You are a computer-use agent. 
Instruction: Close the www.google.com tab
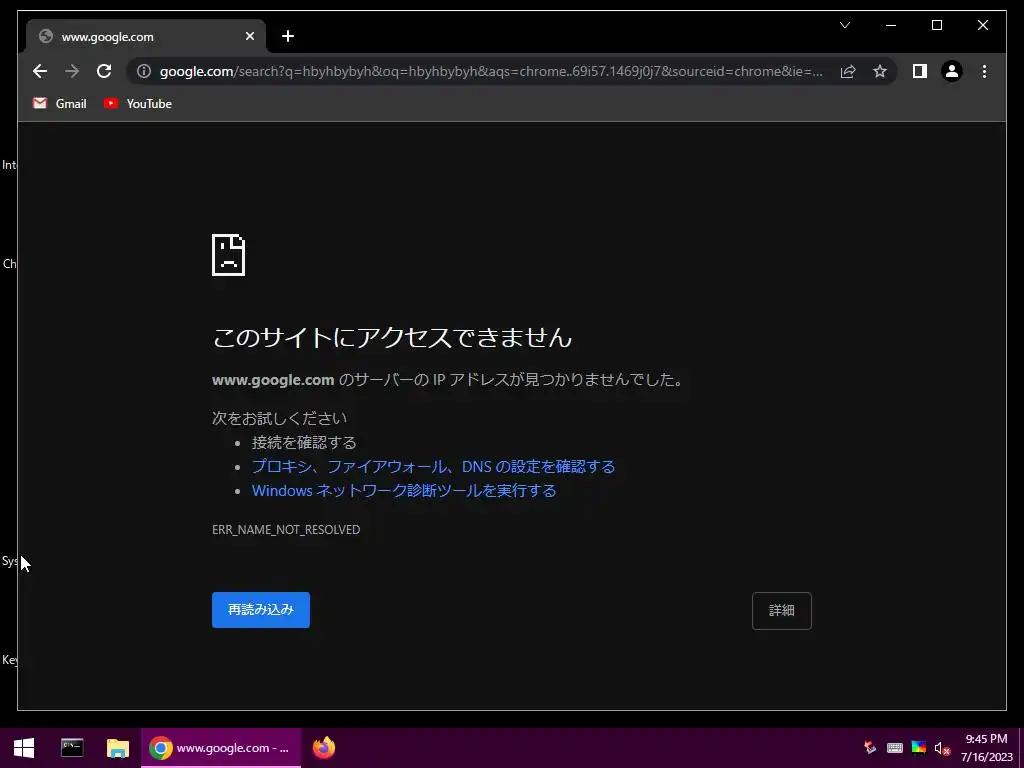pyautogui.click(x=249, y=37)
